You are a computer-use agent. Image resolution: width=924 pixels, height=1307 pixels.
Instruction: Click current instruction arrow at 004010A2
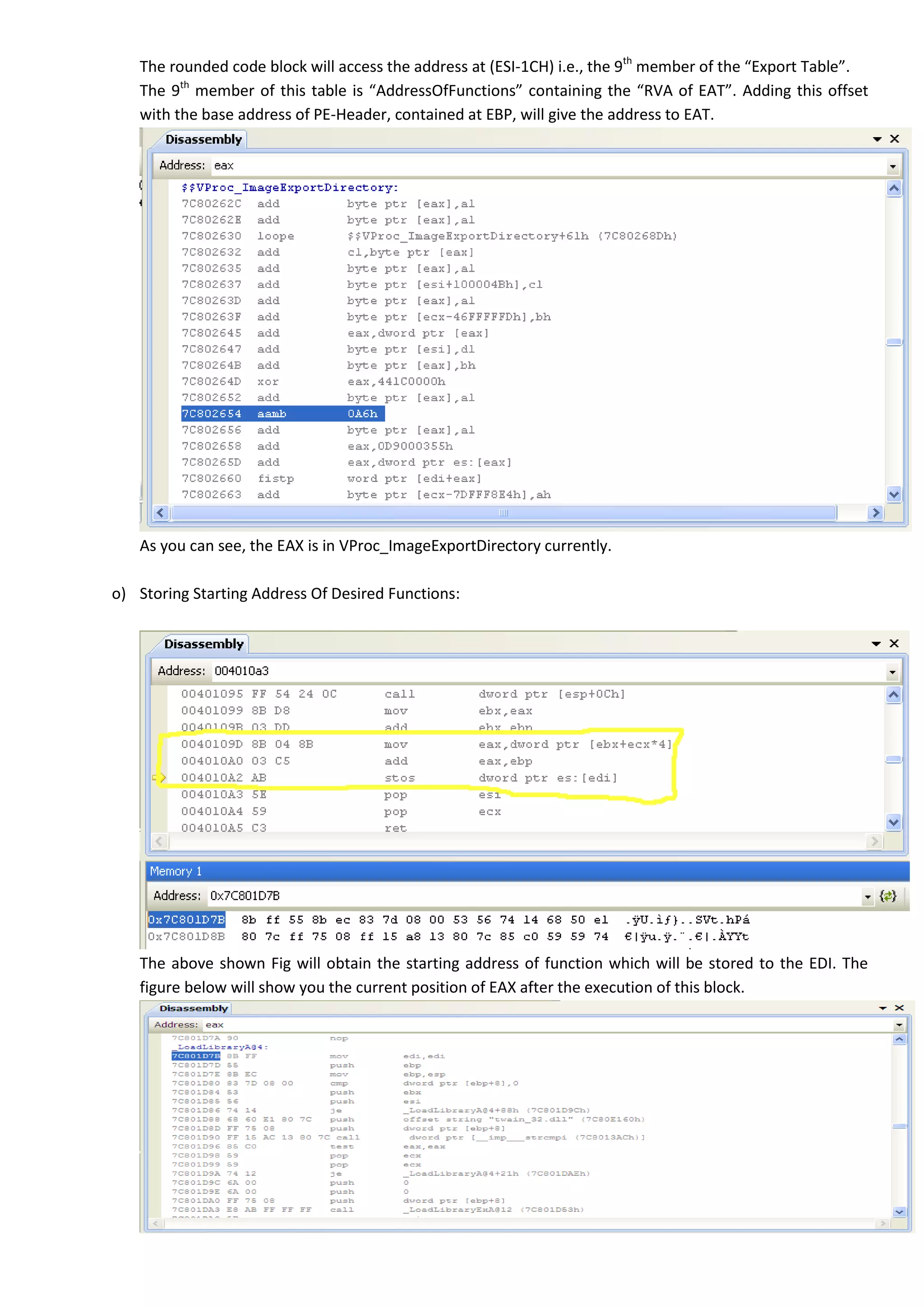click(x=160, y=778)
